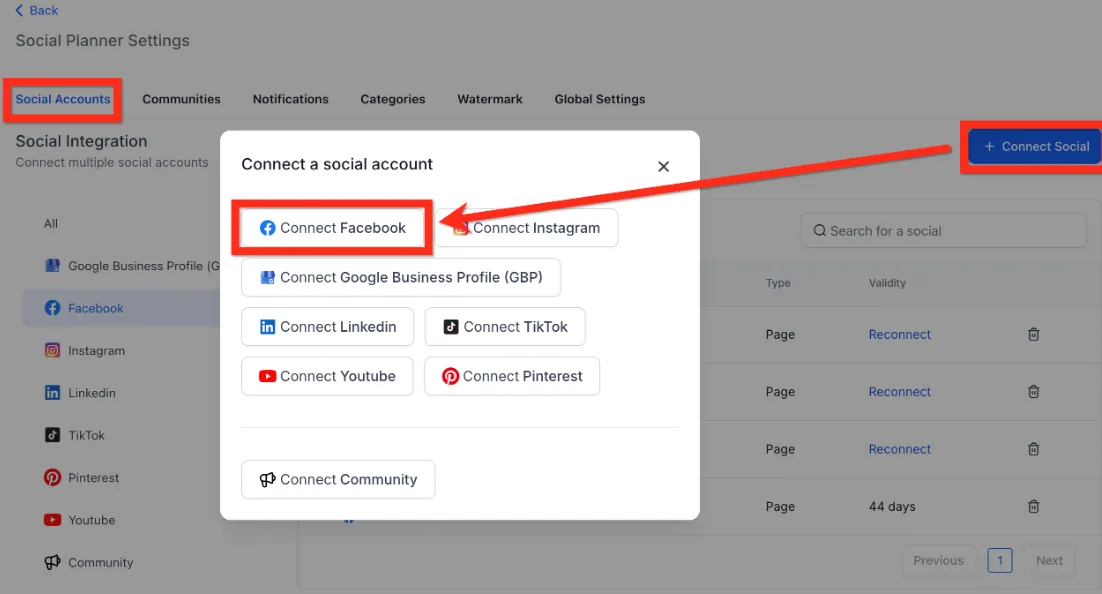
Task: Click Connect Linkedin button
Action: (x=328, y=326)
